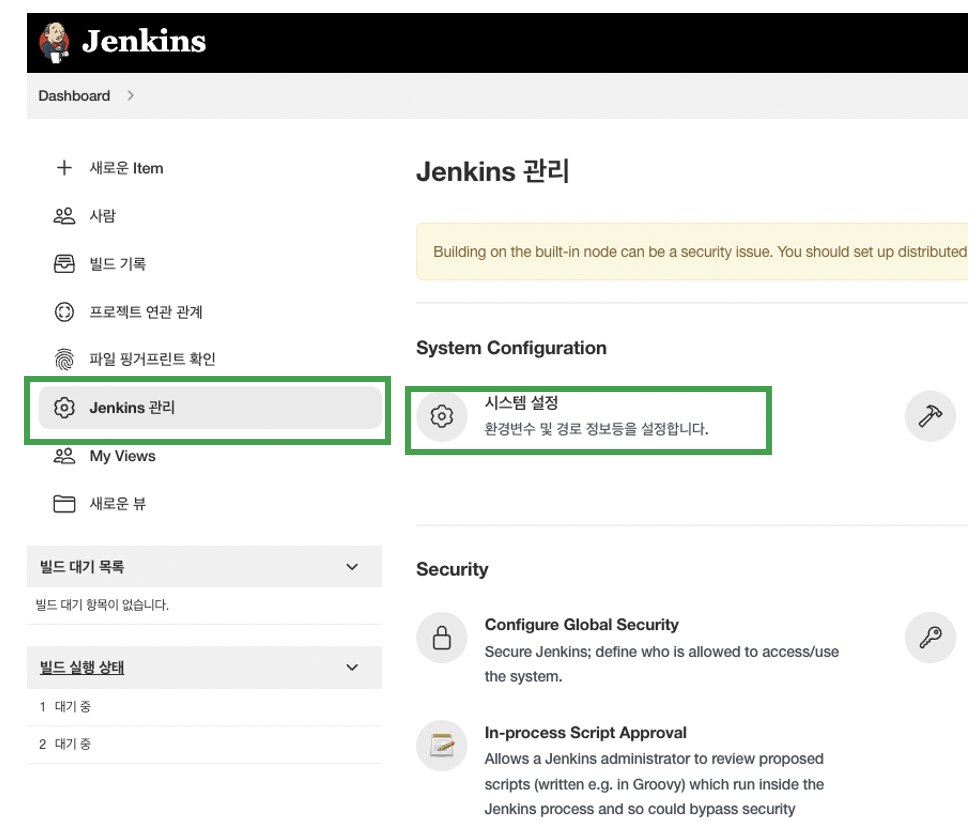
Task: Open 파일 핑거프린트 확인 sidebar entry
Action: [152, 359]
